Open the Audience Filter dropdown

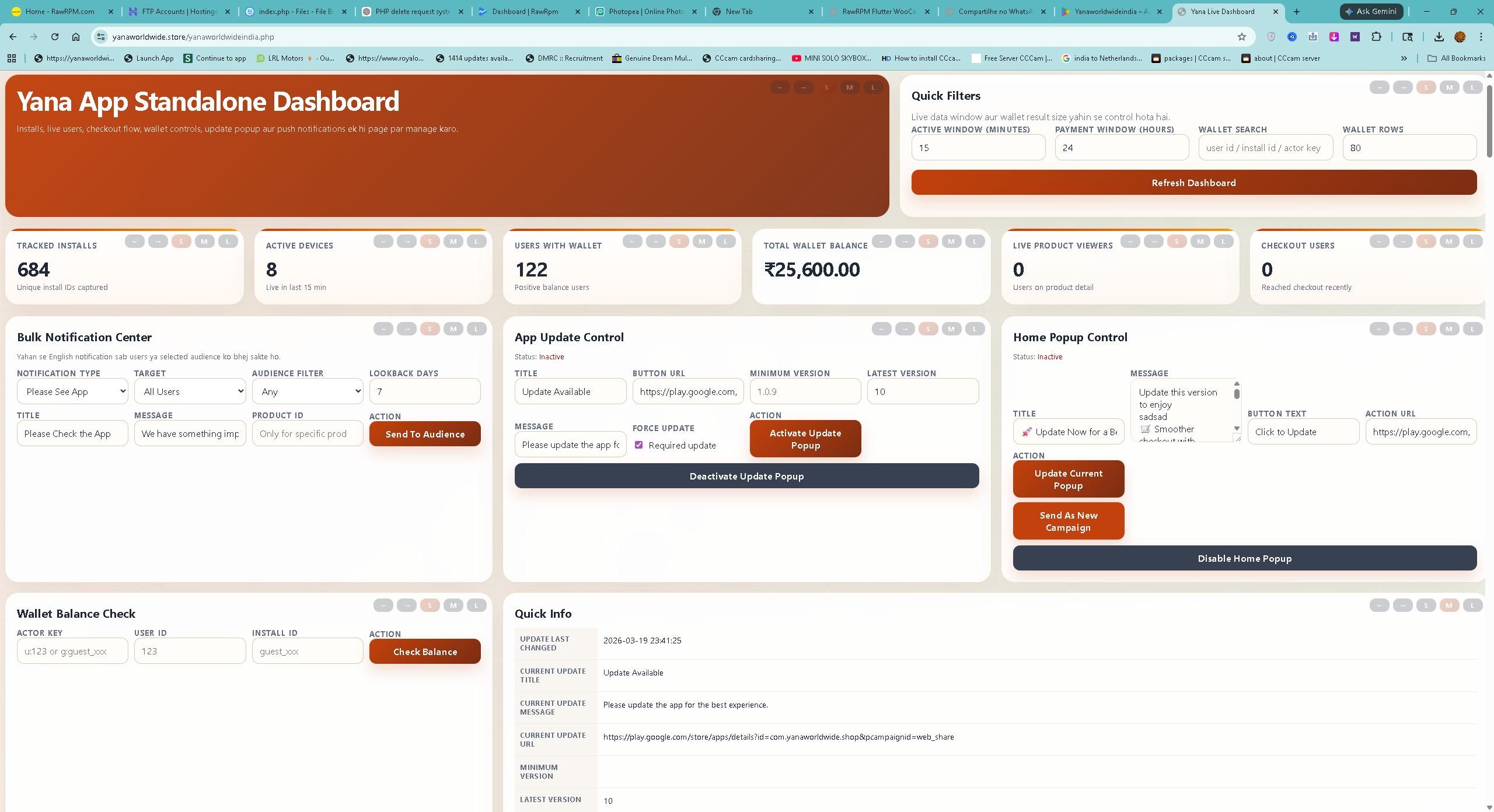(308, 391)
